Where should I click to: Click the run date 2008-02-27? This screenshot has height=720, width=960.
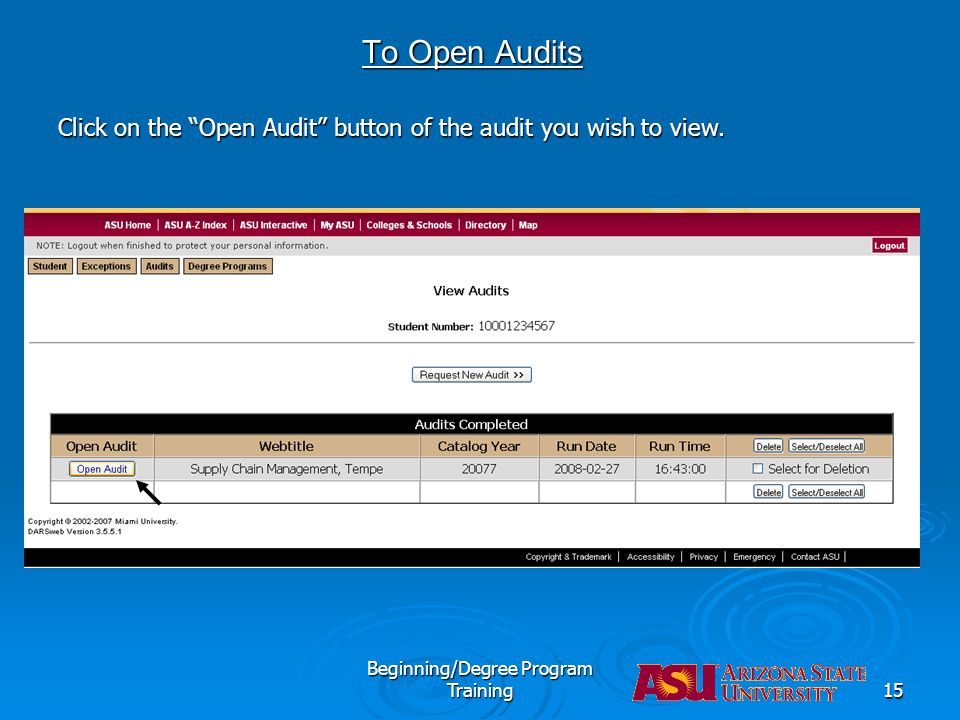click(587, 469)
